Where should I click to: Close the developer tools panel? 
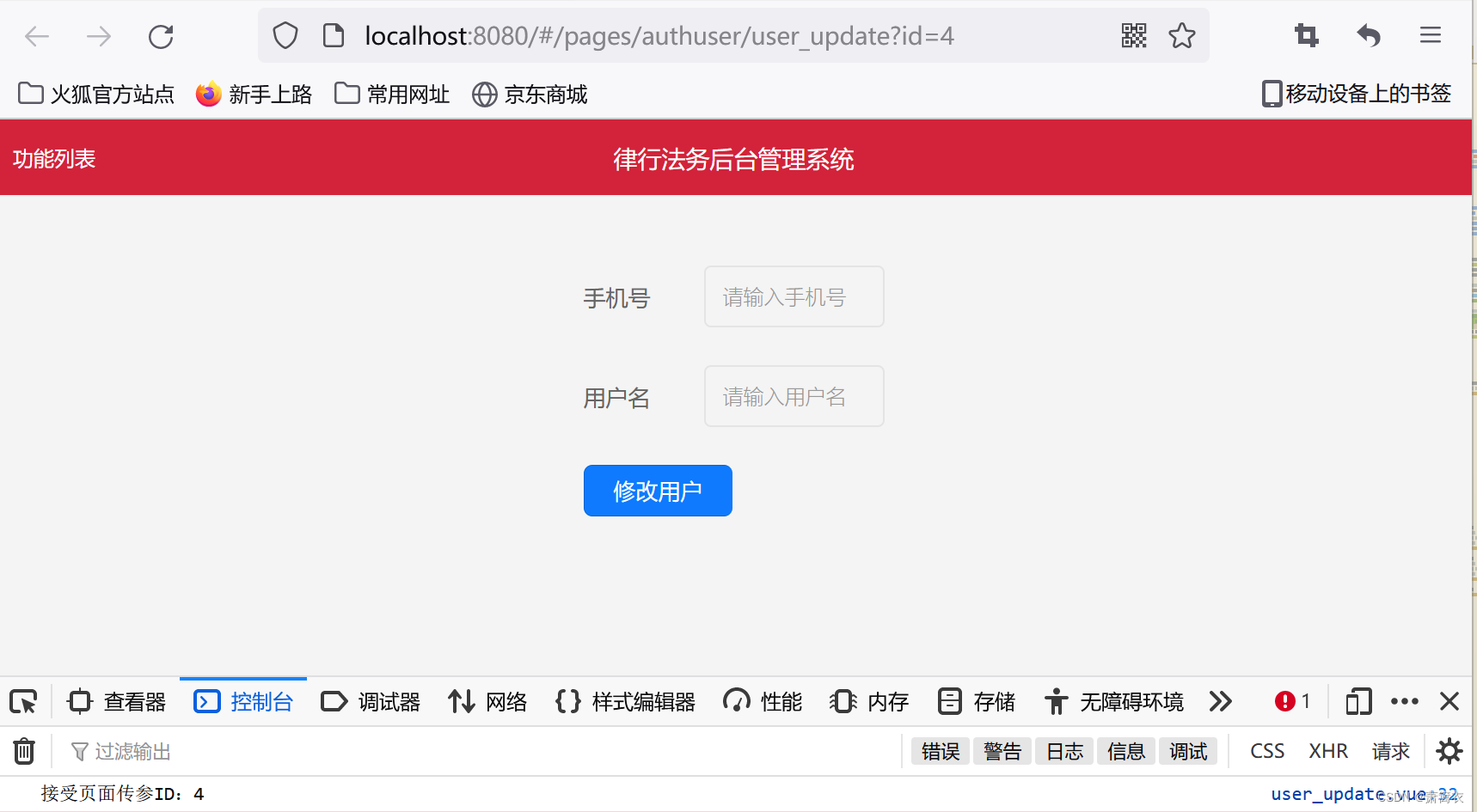[1449, 702]
